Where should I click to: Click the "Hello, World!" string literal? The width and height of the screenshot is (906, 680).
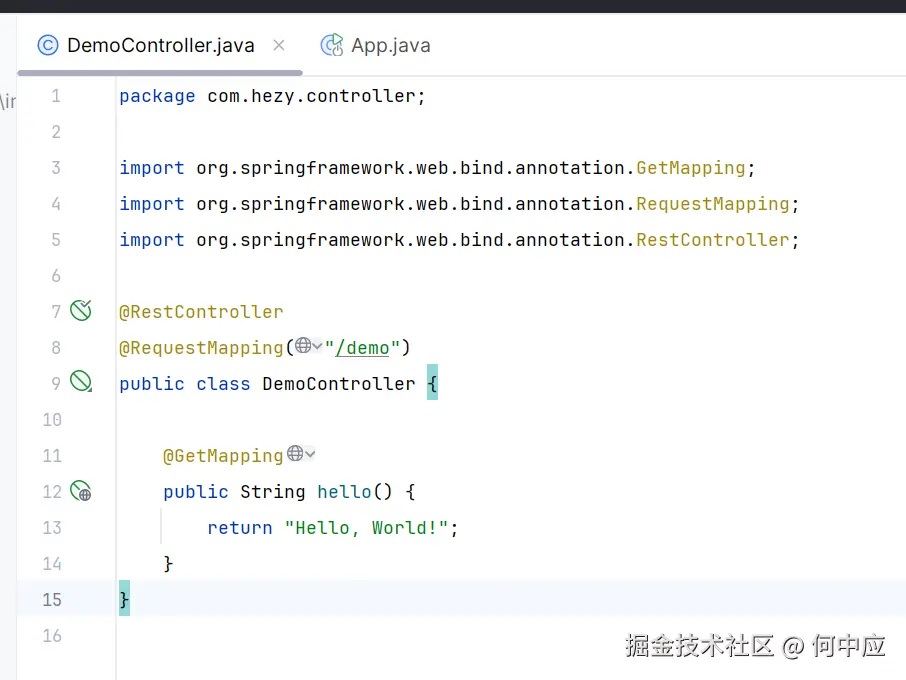tap(366, 528)
